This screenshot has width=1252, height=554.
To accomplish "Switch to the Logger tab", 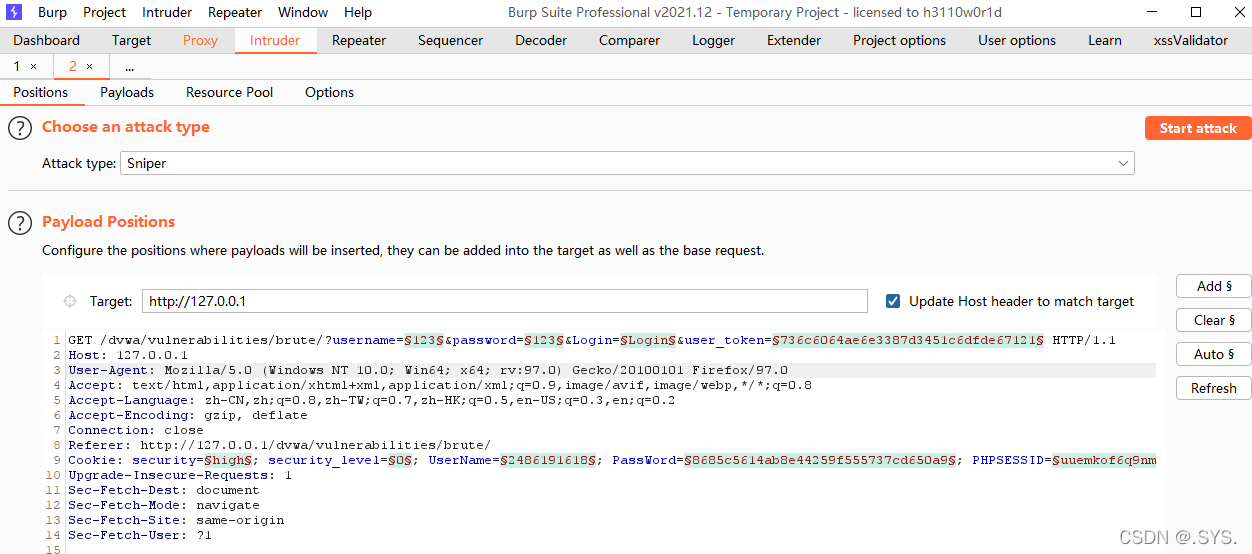I will [713, 40].
